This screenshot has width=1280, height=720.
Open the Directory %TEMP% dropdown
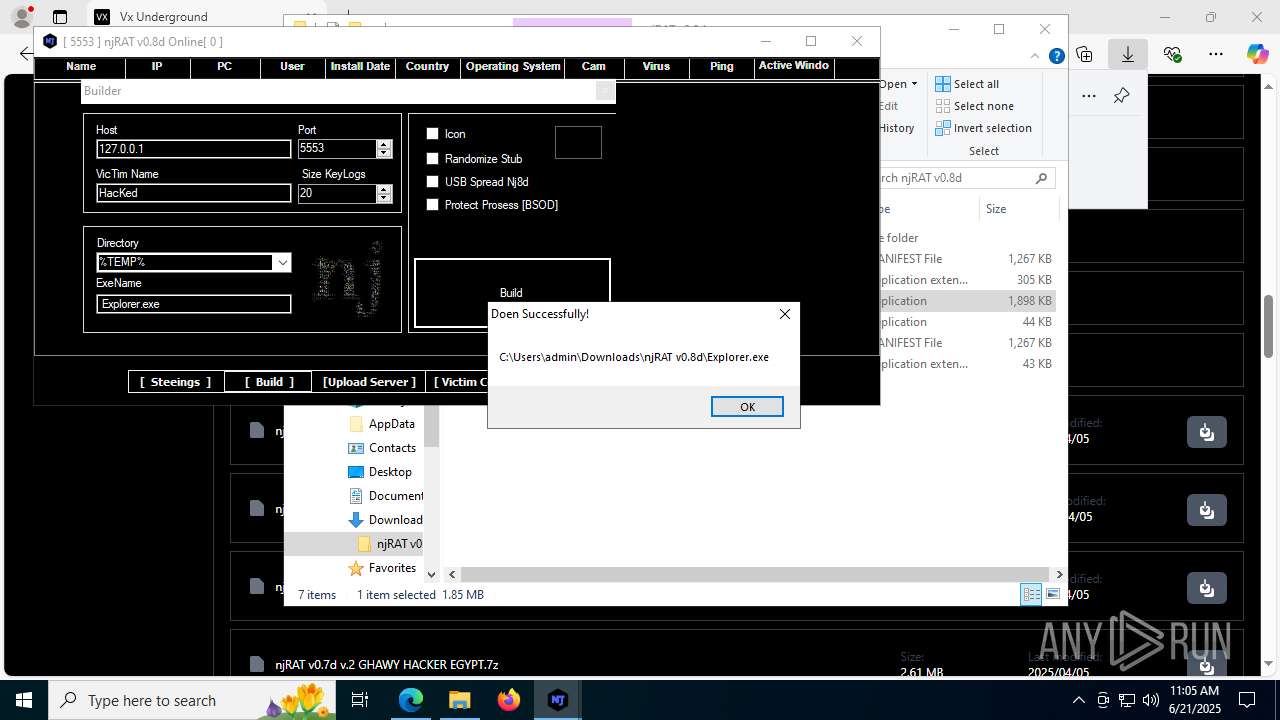pos(283,263)
